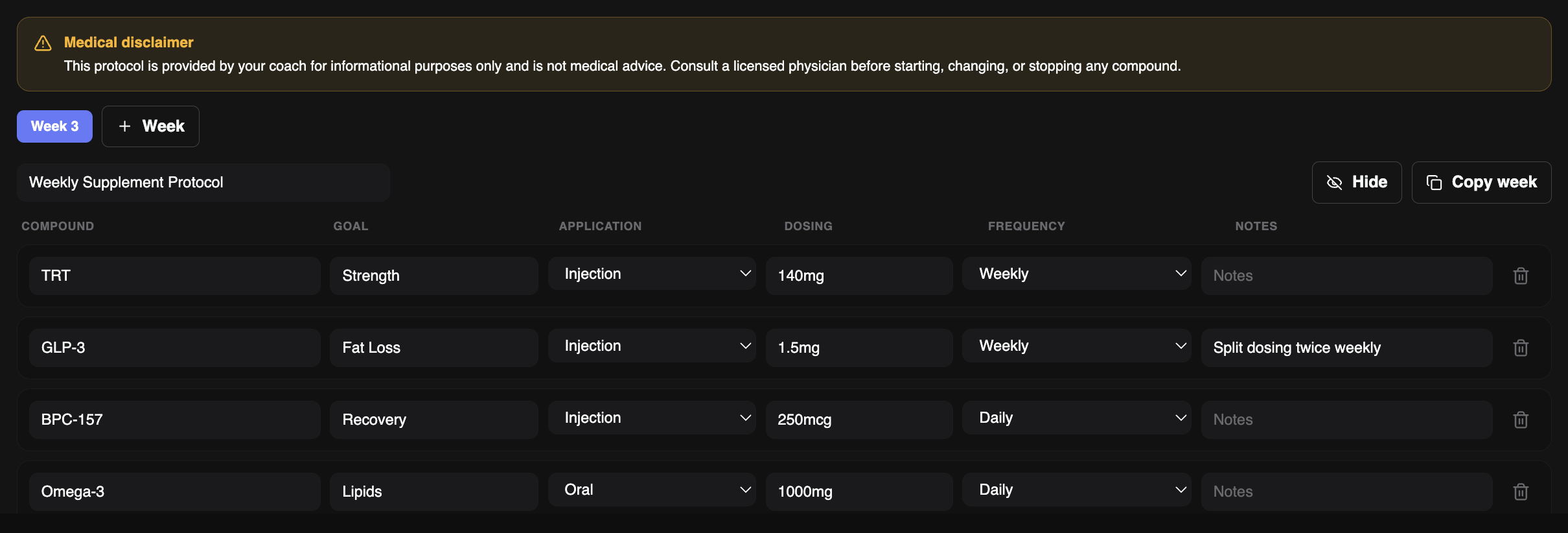Expand the Omega-3 Oral application dropdown
Screen dimensions: 1568x533
pos(652,490)
